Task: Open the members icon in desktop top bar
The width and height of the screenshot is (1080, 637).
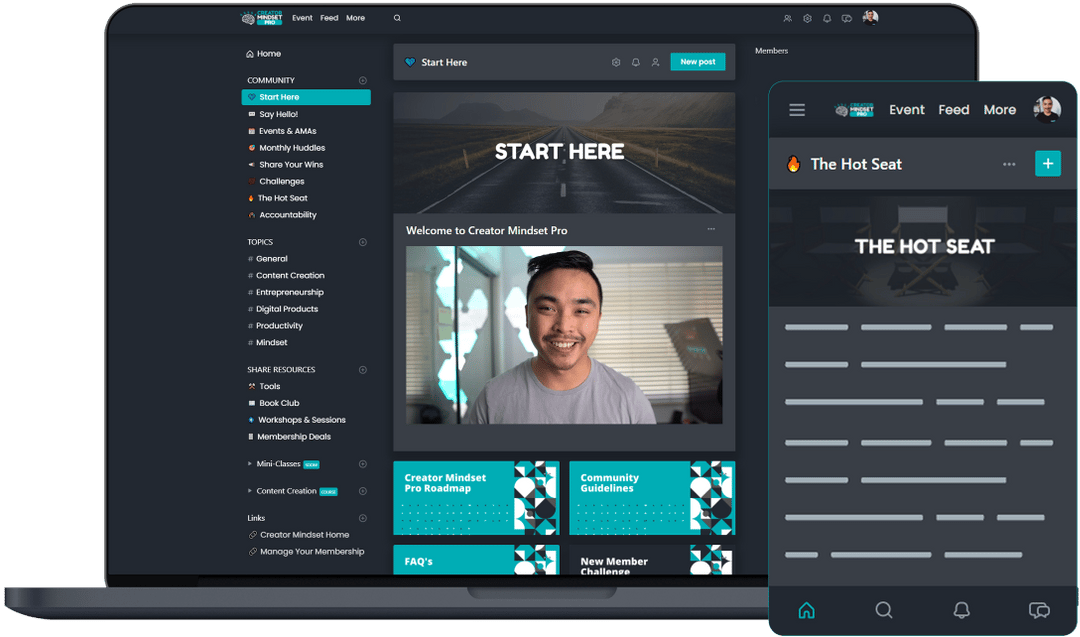Action: click(788, 18)
